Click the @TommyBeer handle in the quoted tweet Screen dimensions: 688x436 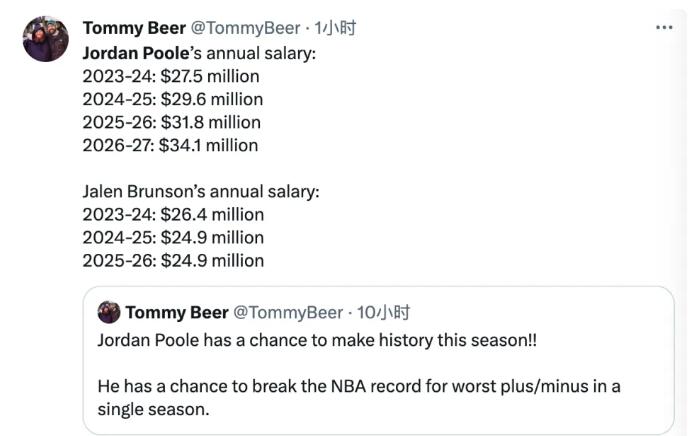[x=288, y=313]
